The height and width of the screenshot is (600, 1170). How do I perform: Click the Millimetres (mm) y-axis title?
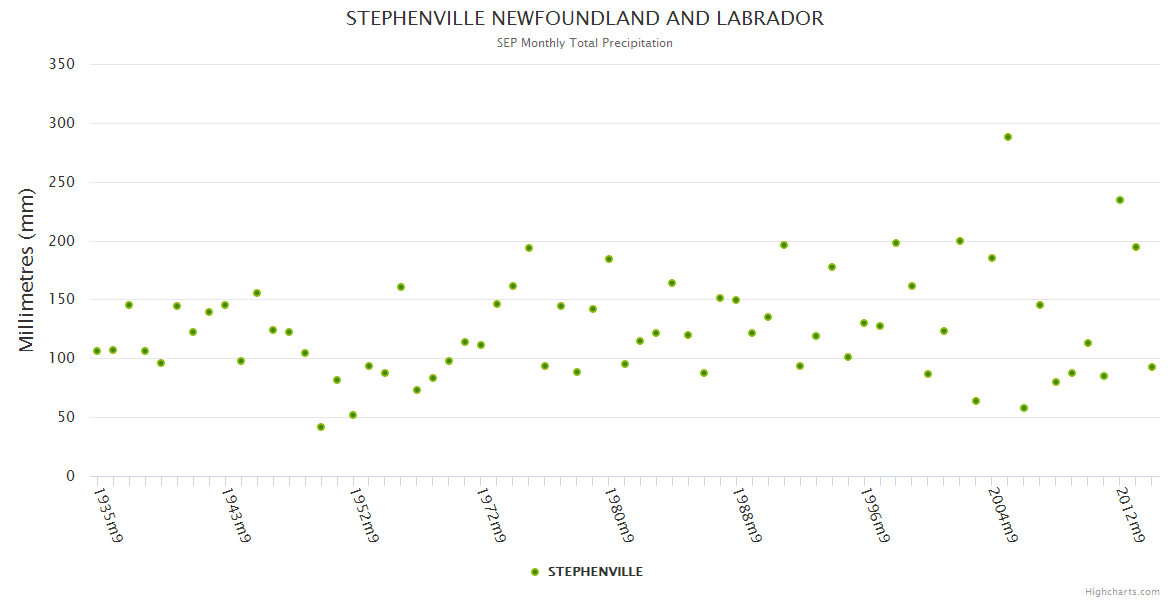28,270
